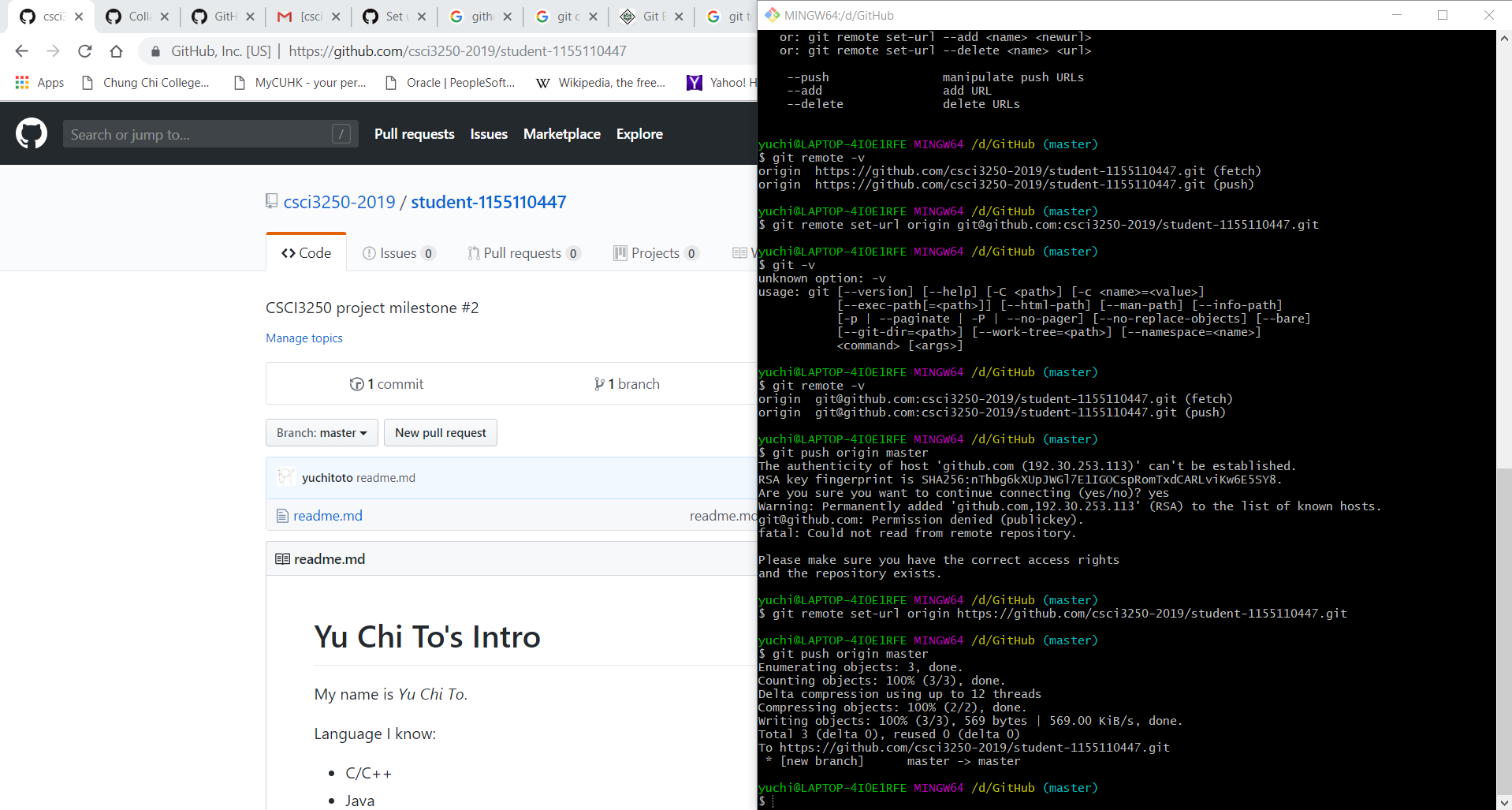This screenshot has height=810, width=1512.
Task: Click the Issues tab icon
Action: (x=369, y=253)
